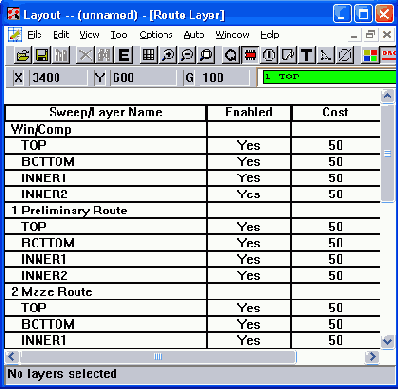
Task: Open the Library Manager toolbar icon
Action: [61, 55]
